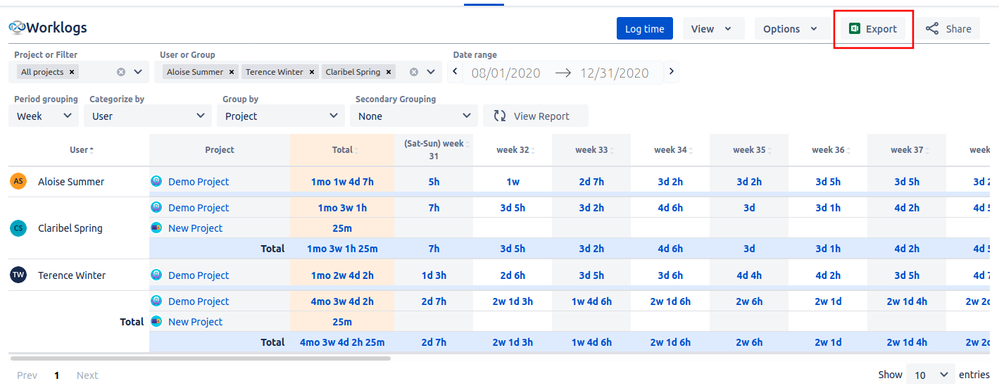This screenshot has width=999, height=384.
Task: Click Claribel Spring user name
Action: 70,228
